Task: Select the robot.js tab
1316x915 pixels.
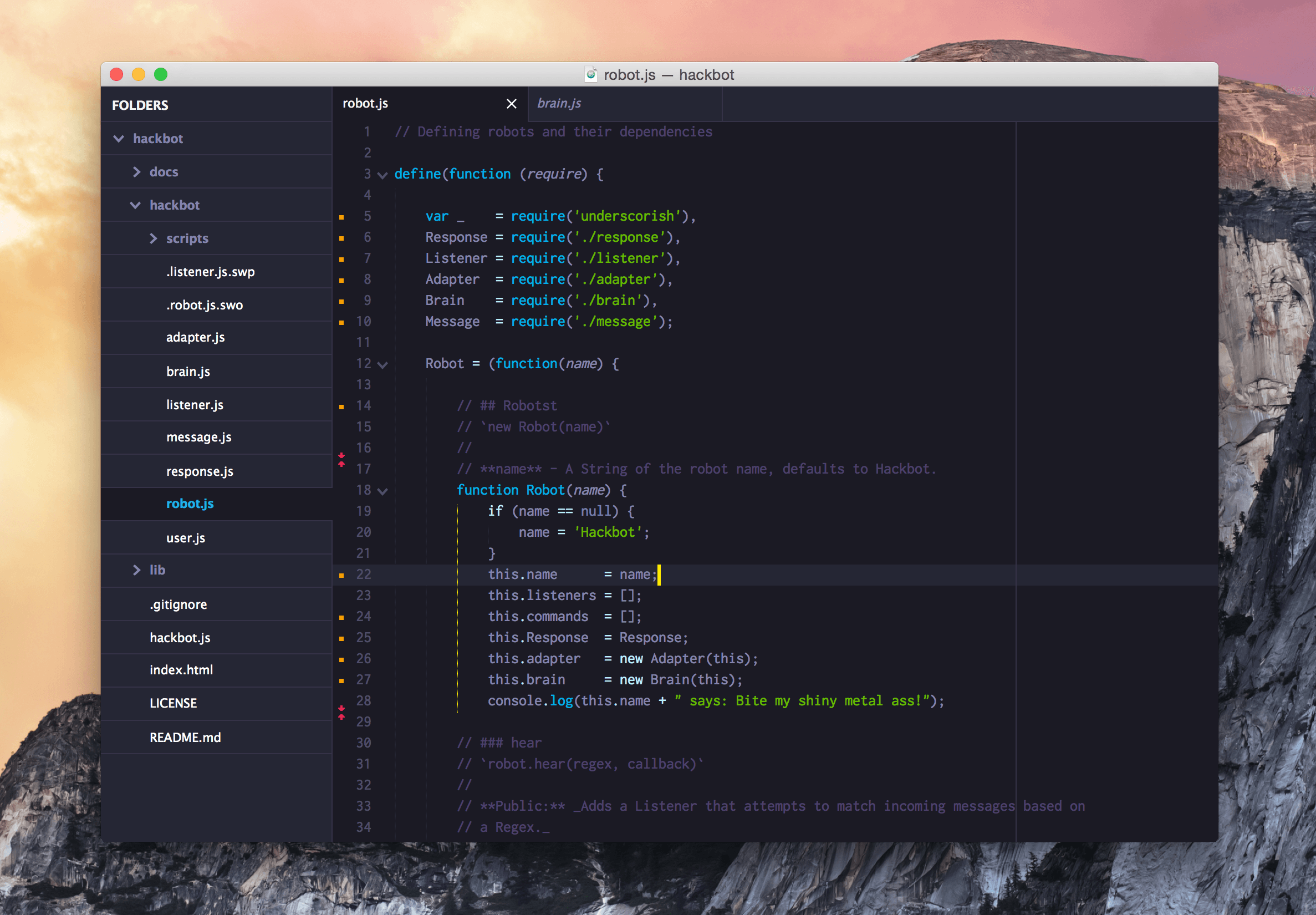Action: [365, 104]
